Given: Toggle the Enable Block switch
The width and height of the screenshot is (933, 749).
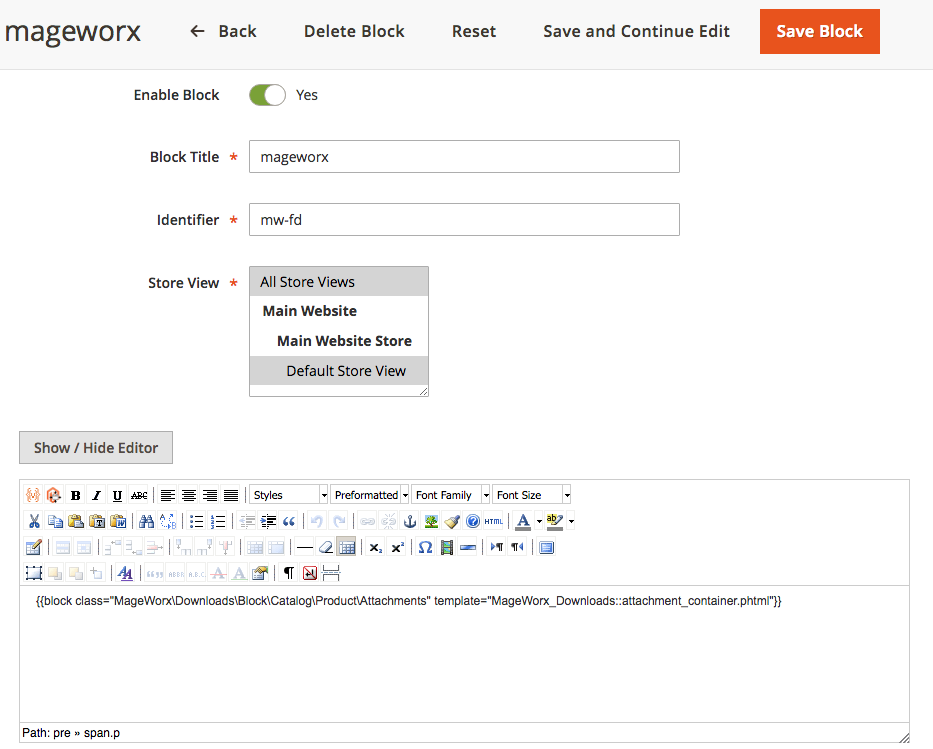Looking at the screenshot, I should click(267, 95).
